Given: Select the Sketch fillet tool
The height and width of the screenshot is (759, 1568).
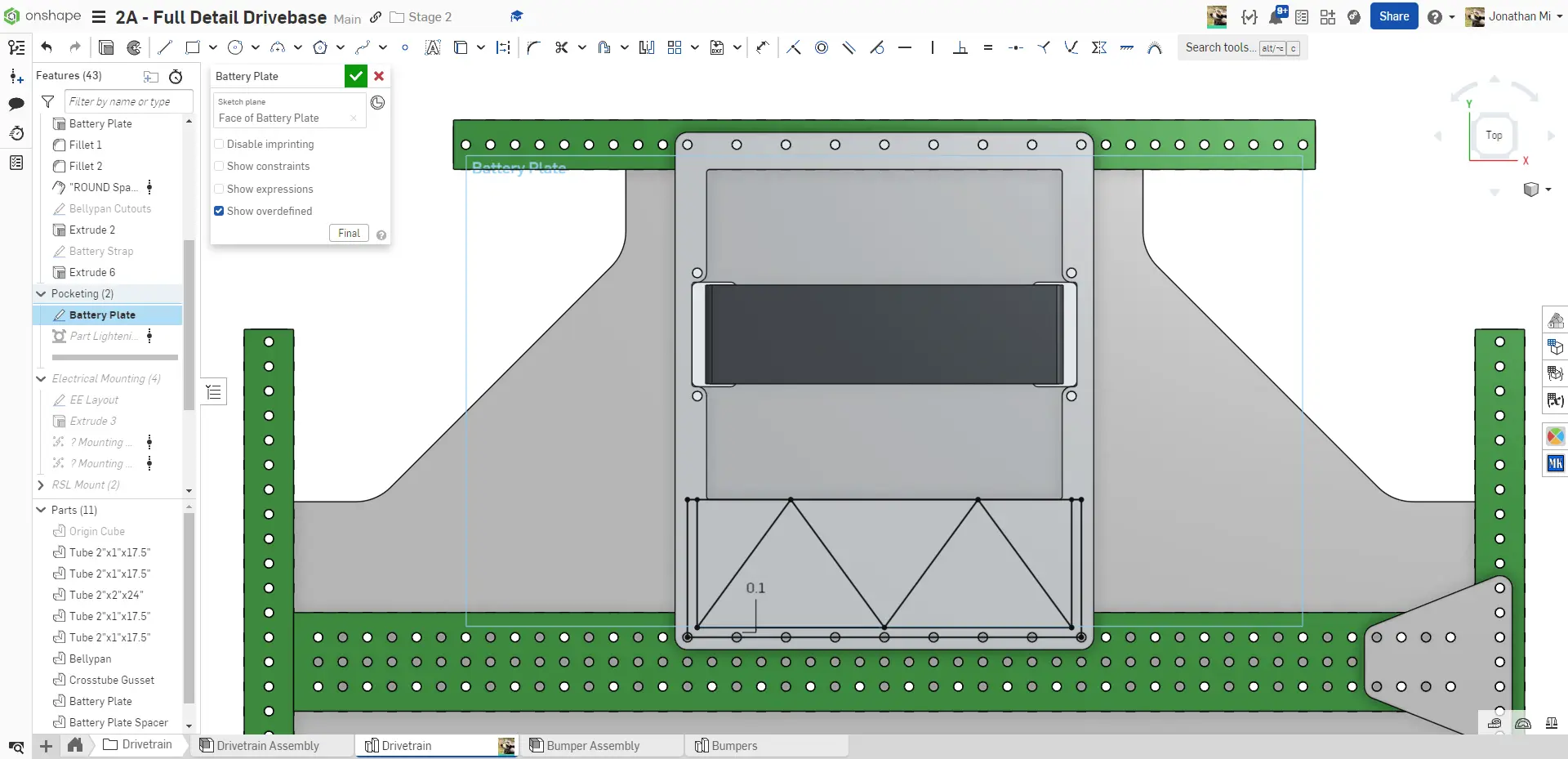Looking at the screenshot, I should [533, 47].
